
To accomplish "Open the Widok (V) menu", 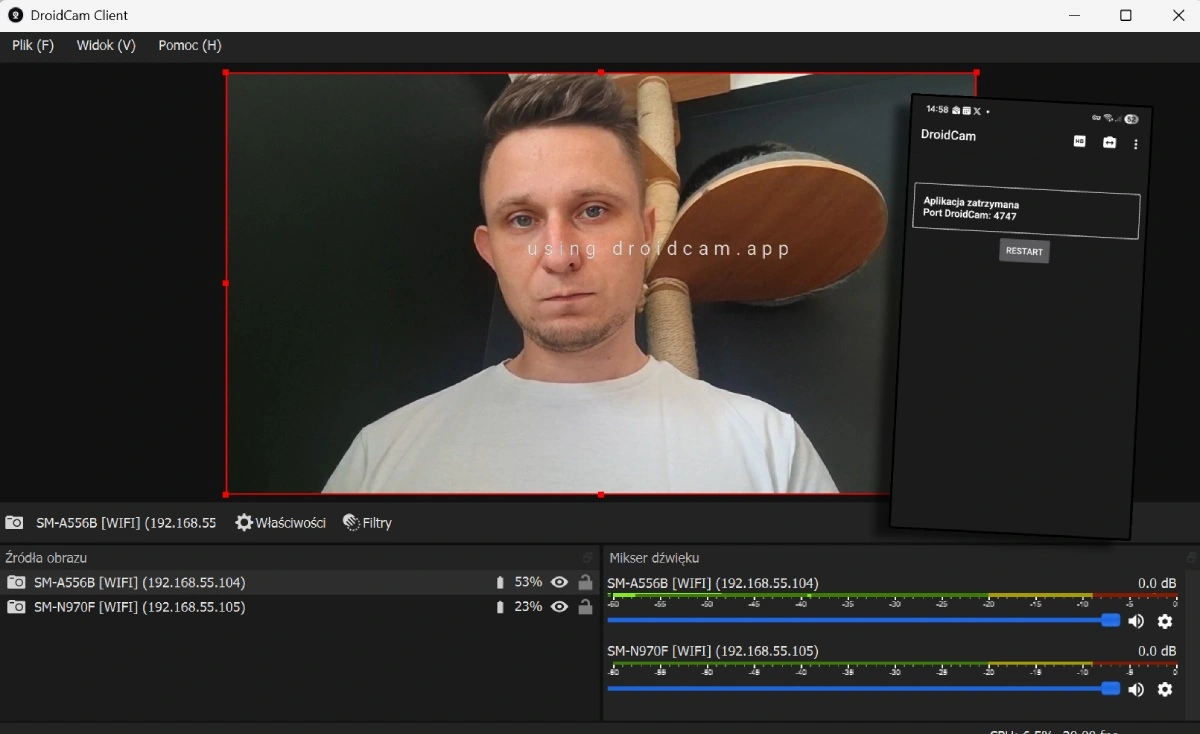I will click(x=106, y=45).
